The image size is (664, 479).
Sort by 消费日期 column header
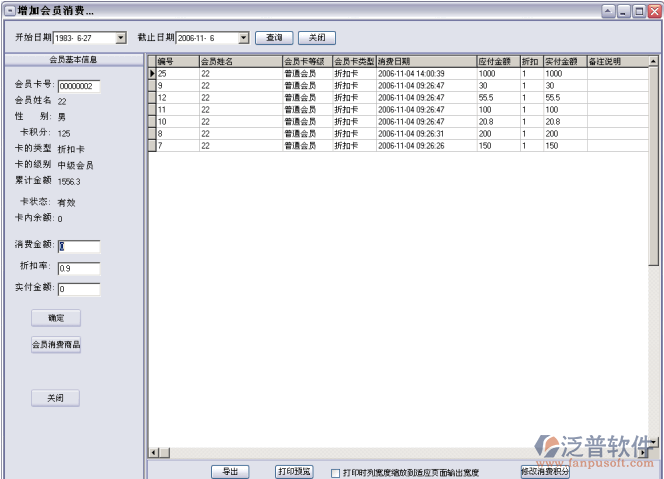tap(425, 61)
